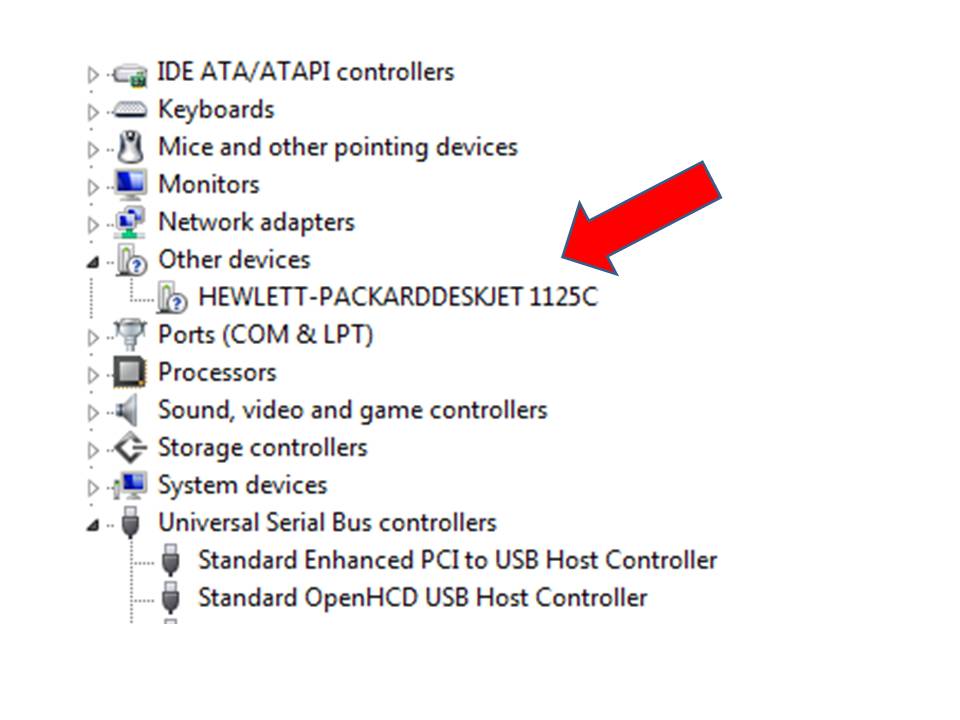Image resolution: width=960 pixels, height=720 pixels.
Task: Click the Processors chip icon
Action: point(130,373)
